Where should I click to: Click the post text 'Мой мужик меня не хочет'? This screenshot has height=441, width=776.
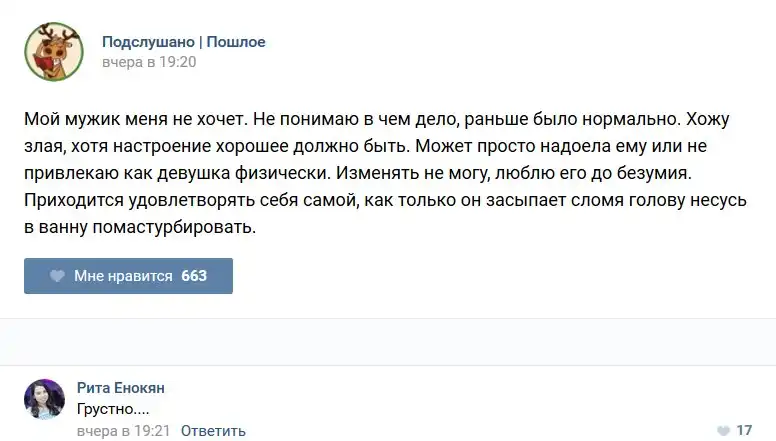tap(135, 117)
